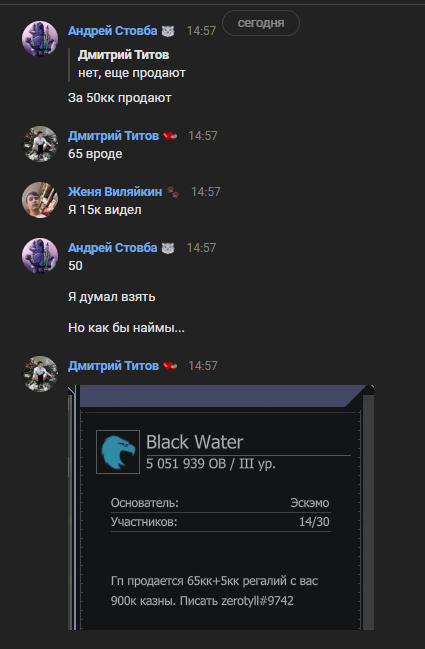Viewport: 425px width, 649px height.
Task: Select the message 'За 50кк продают'
Action: [120, 98]
